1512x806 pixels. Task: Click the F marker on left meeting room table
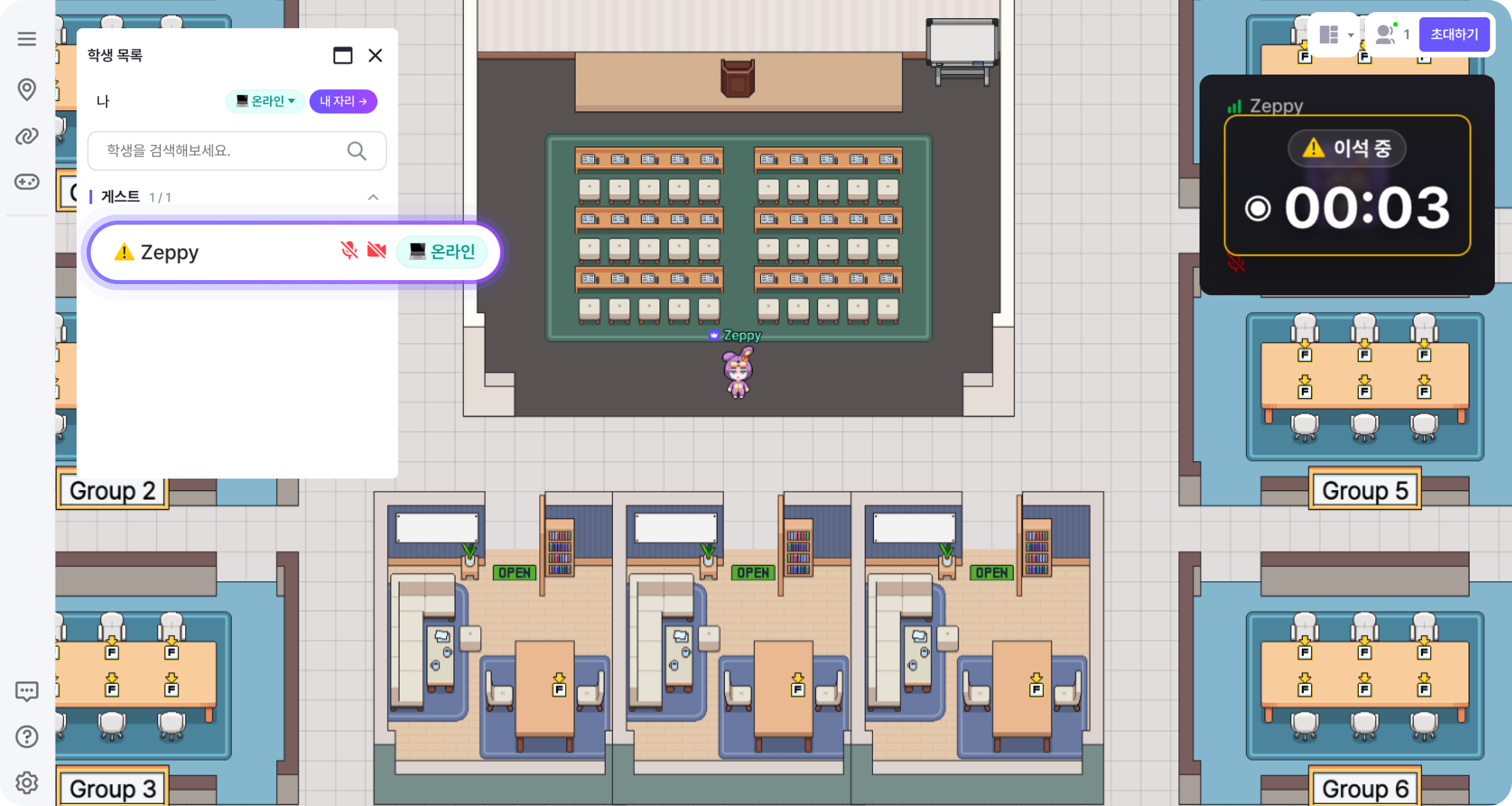559,685
